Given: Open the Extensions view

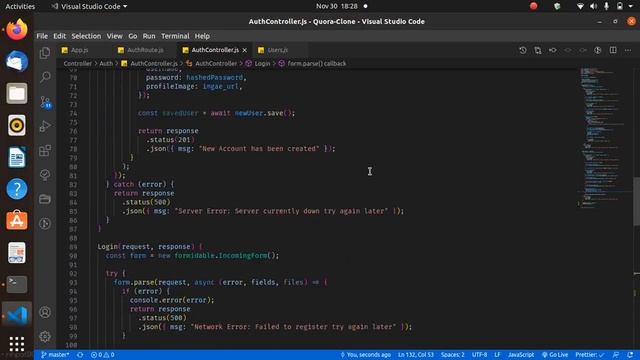Looking at the screenshot, I should tap(45, 151).
